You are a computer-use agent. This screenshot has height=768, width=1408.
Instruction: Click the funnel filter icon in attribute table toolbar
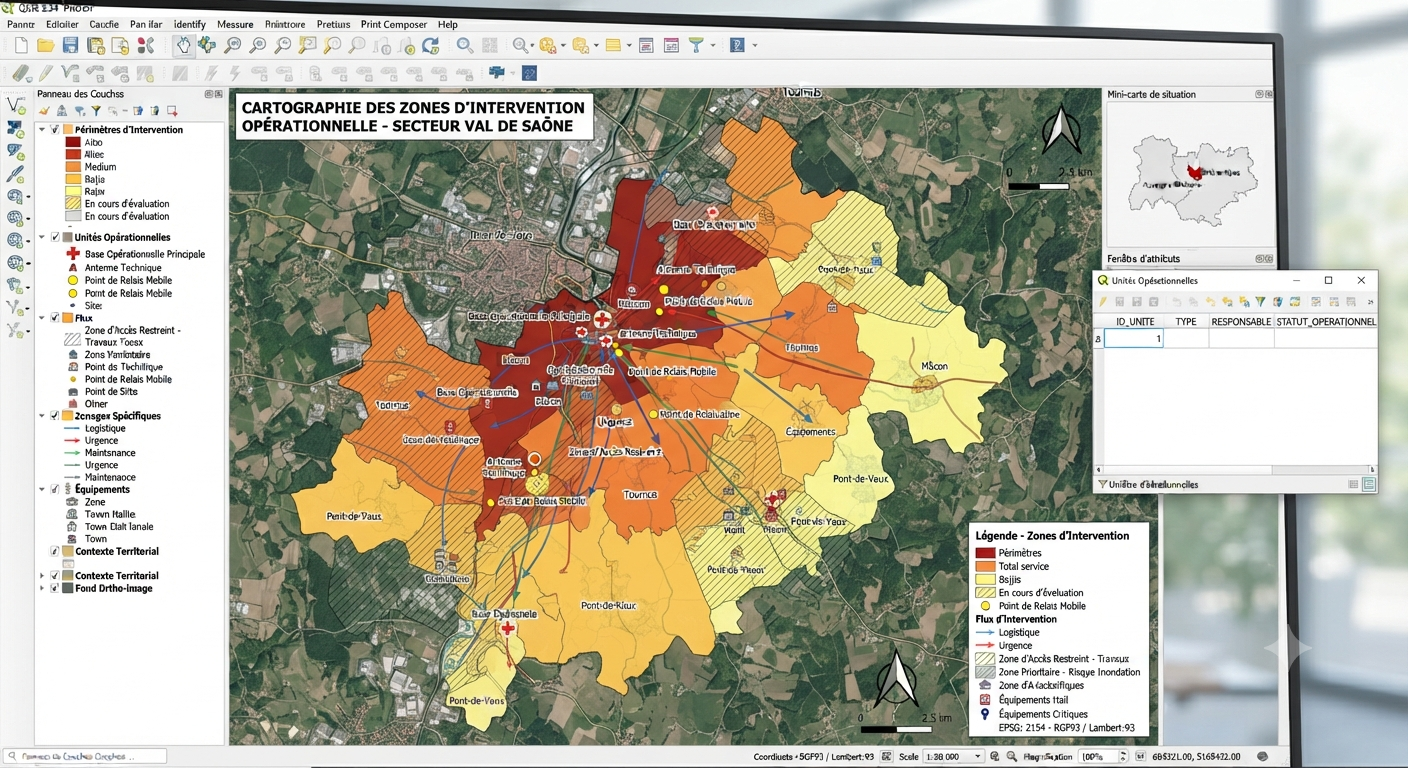(1261, 301)
